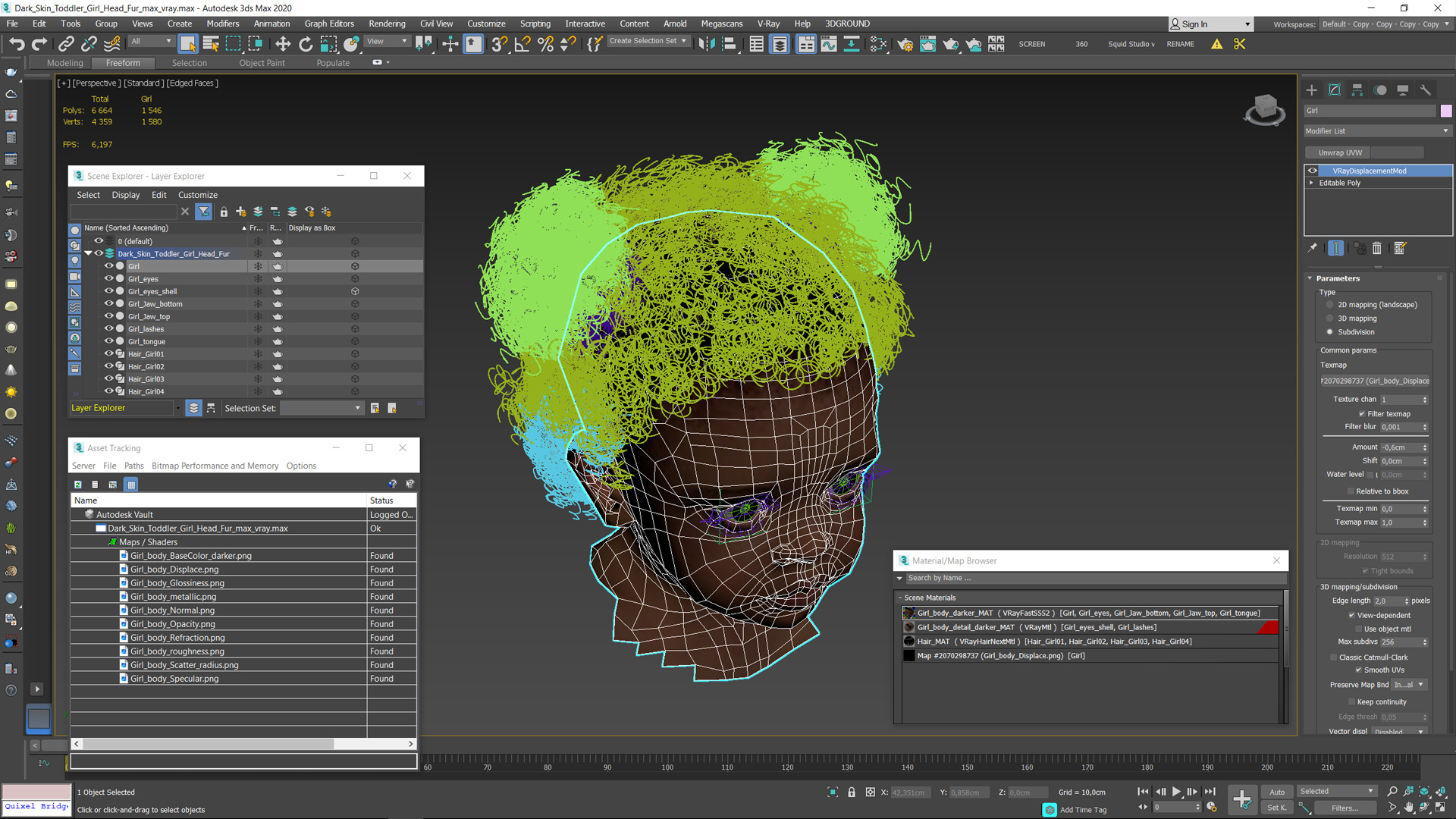Select 3D mapping radio option
This screenshot has width=1456, height=819.
pos(1329,318)
